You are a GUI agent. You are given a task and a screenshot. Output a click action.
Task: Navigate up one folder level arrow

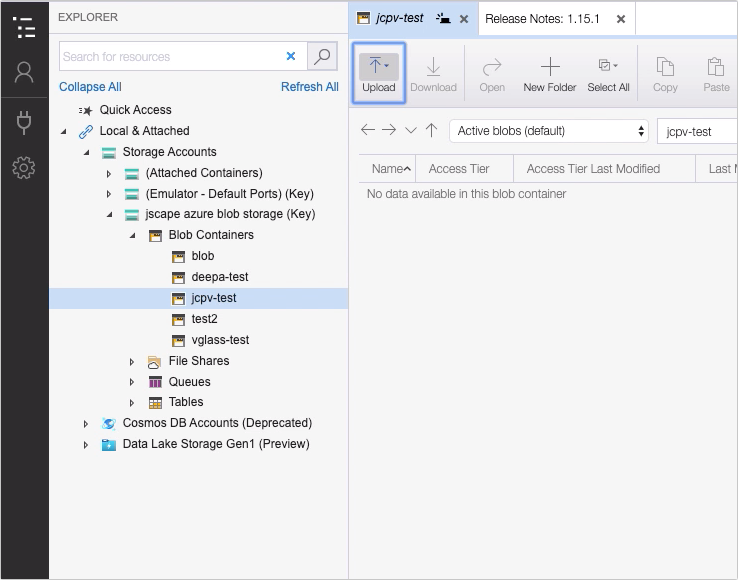[x=432, y=130]
